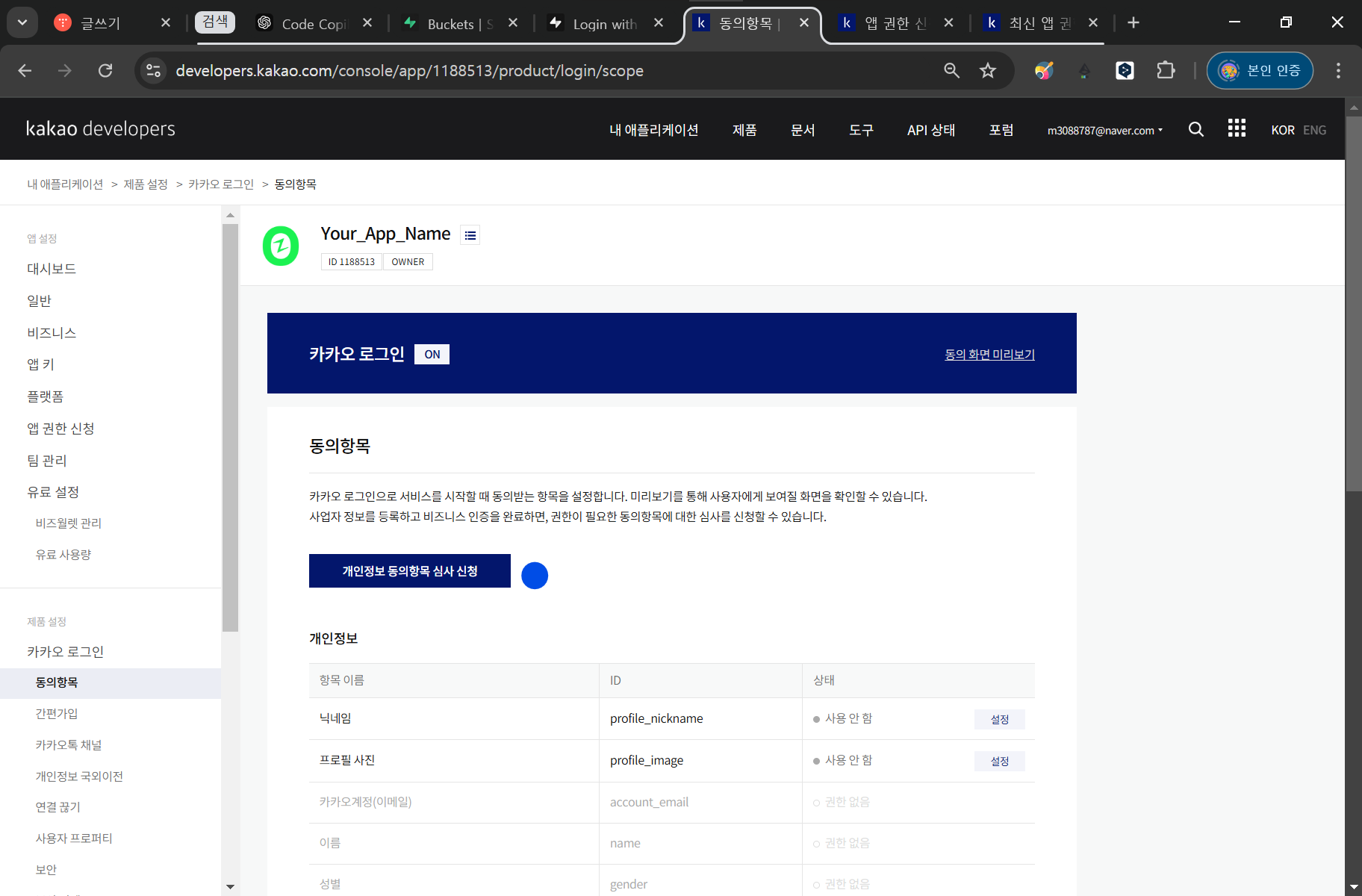
Task: Open 대시보드 in sidebar
Action: (x=52, y=269)
